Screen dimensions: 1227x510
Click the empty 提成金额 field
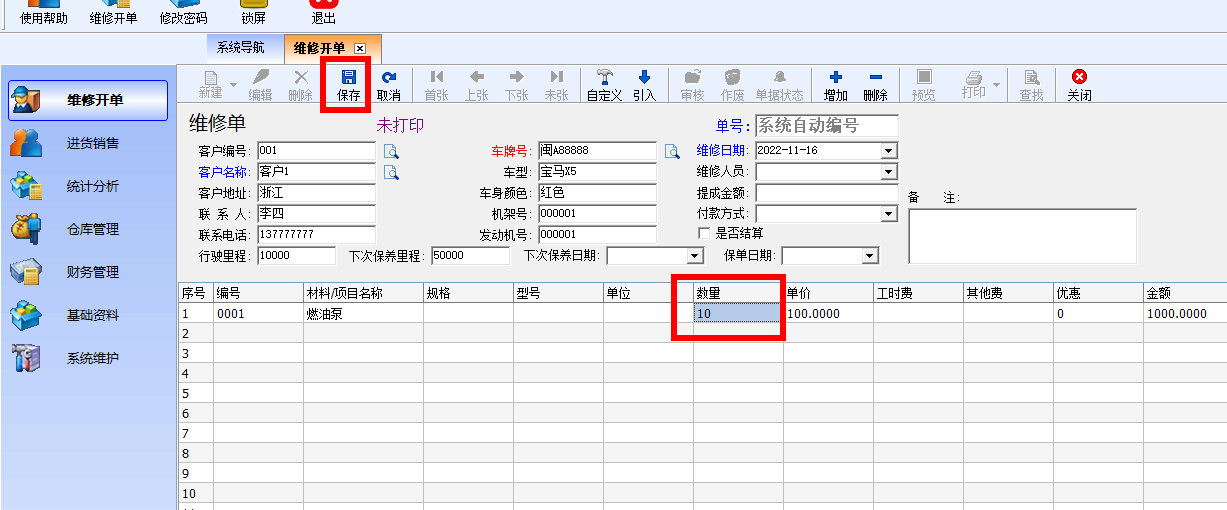click(x=826, y=193)
